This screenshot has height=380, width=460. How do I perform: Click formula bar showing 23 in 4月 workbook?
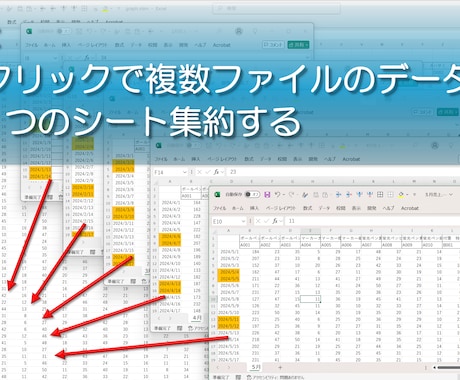pos(343,172)
